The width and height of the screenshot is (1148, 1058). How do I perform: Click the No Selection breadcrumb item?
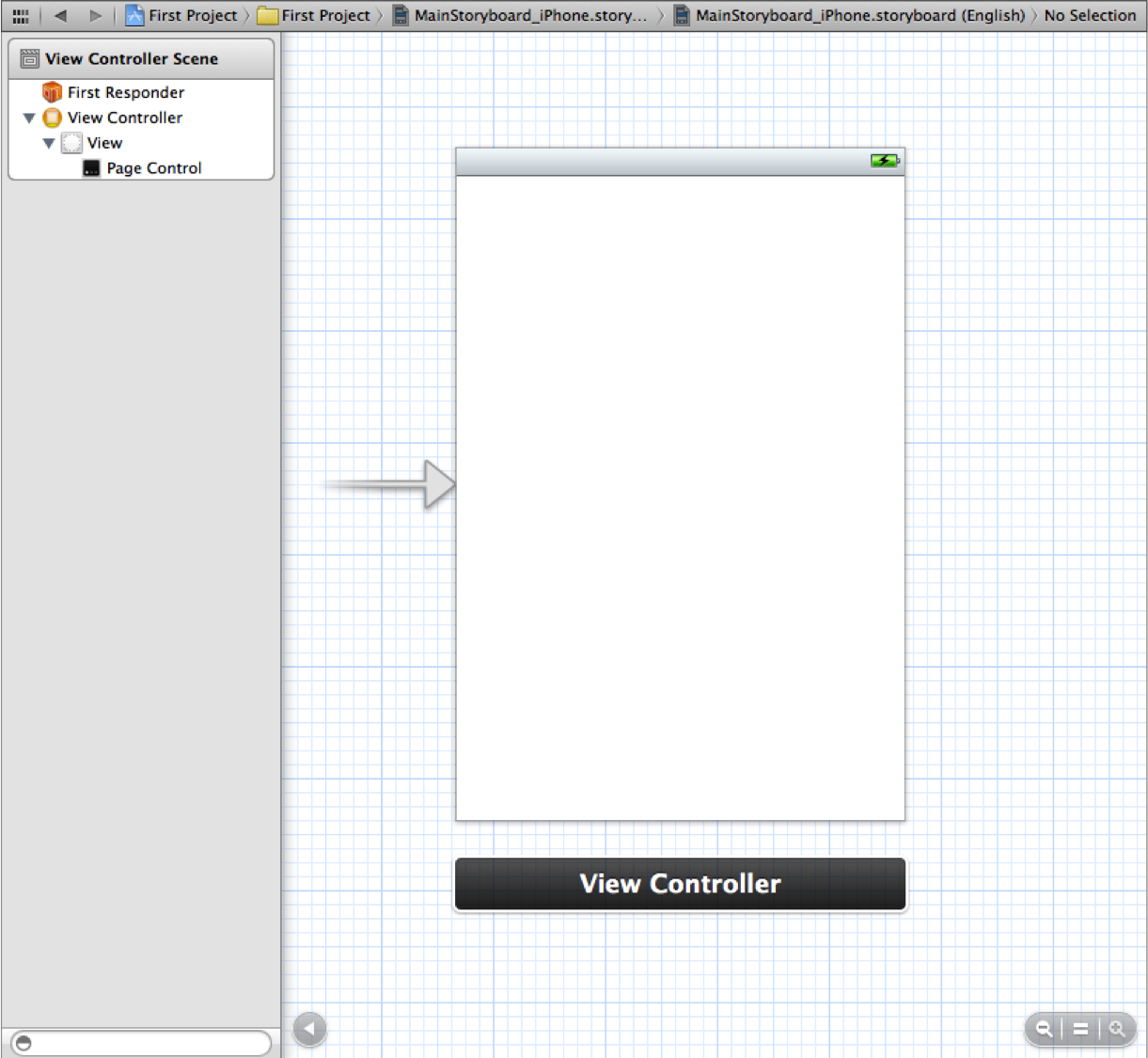coord(1089,16)
